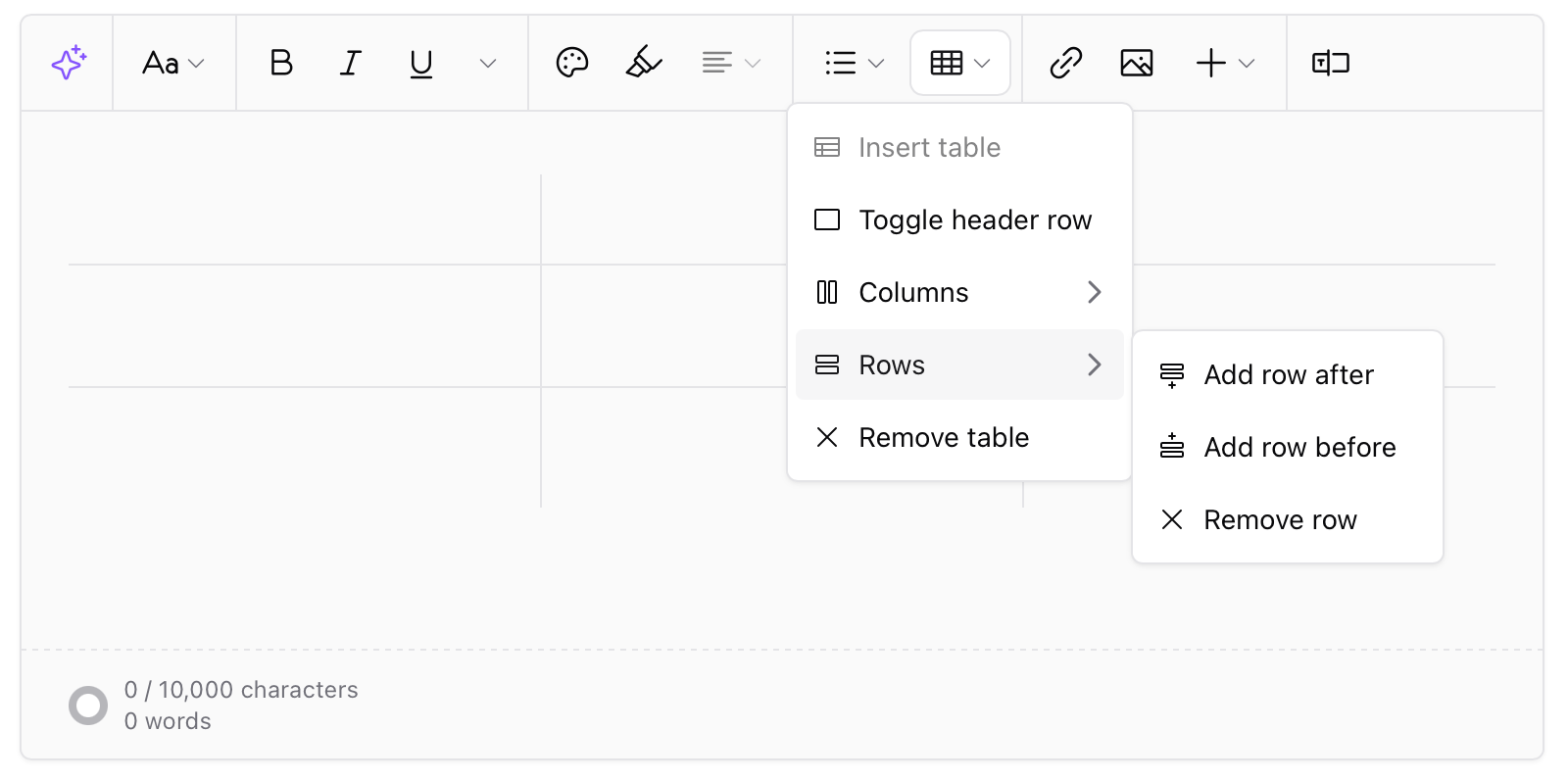Apply underline formatting
1568x780 pixels.
420,63
